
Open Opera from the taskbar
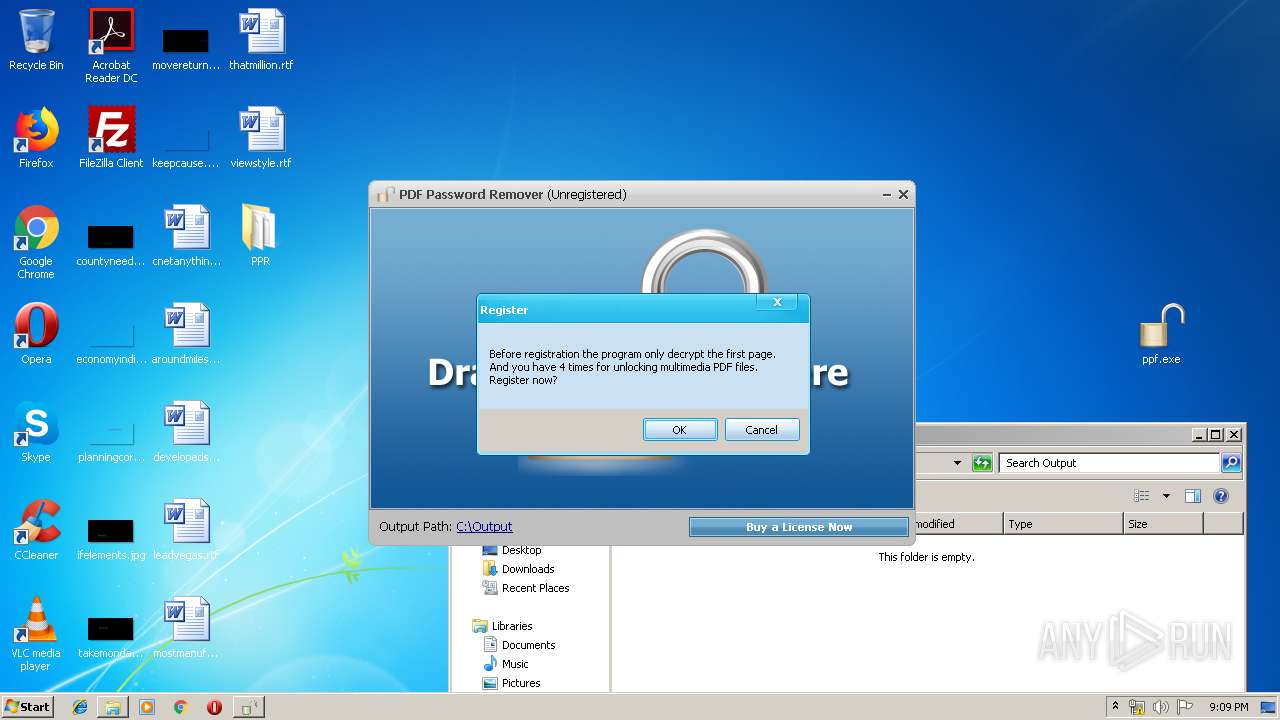coord(214,707)
